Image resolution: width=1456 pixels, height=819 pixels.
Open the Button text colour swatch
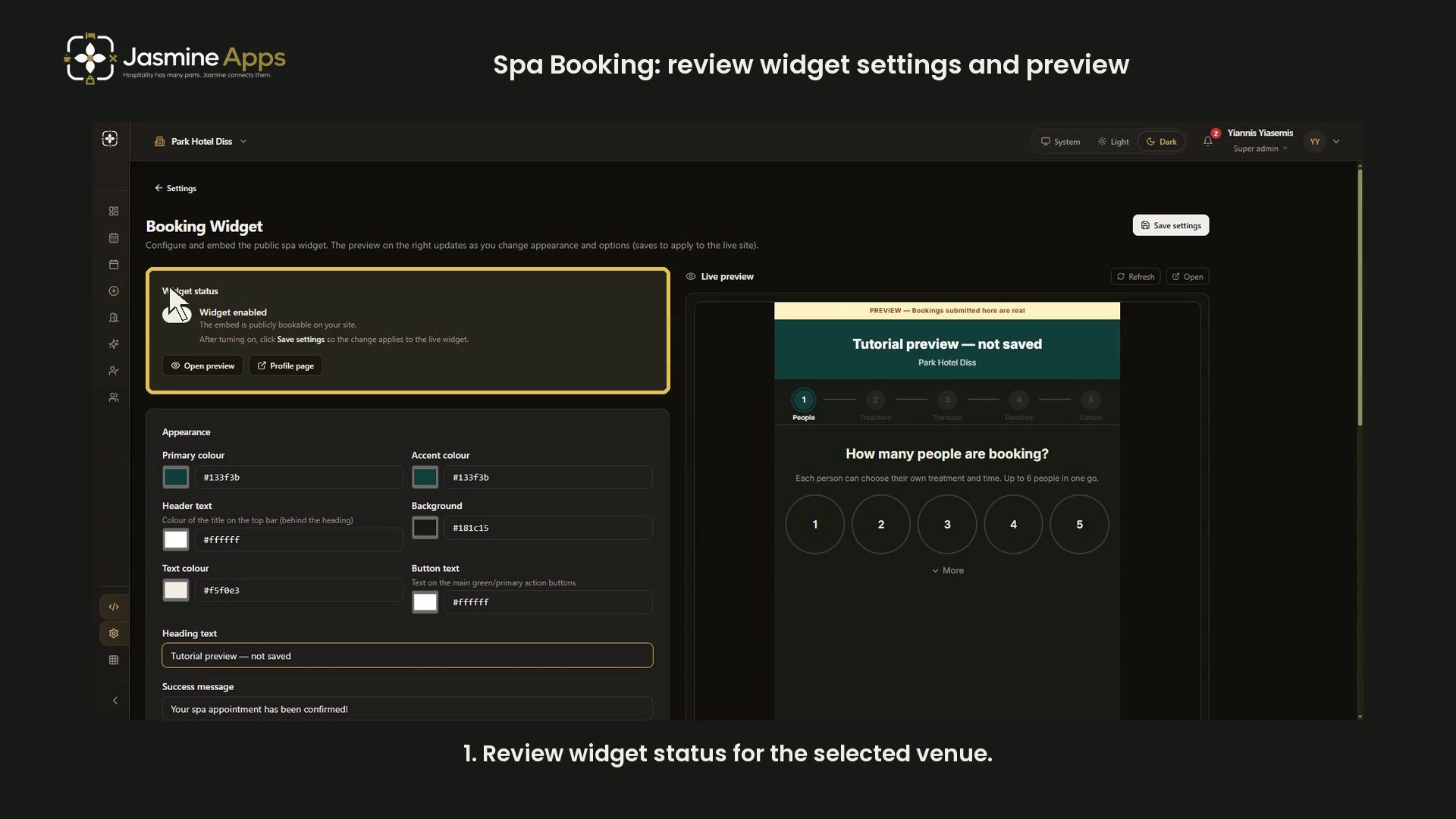pyautogui.click(x=425, y=602)
